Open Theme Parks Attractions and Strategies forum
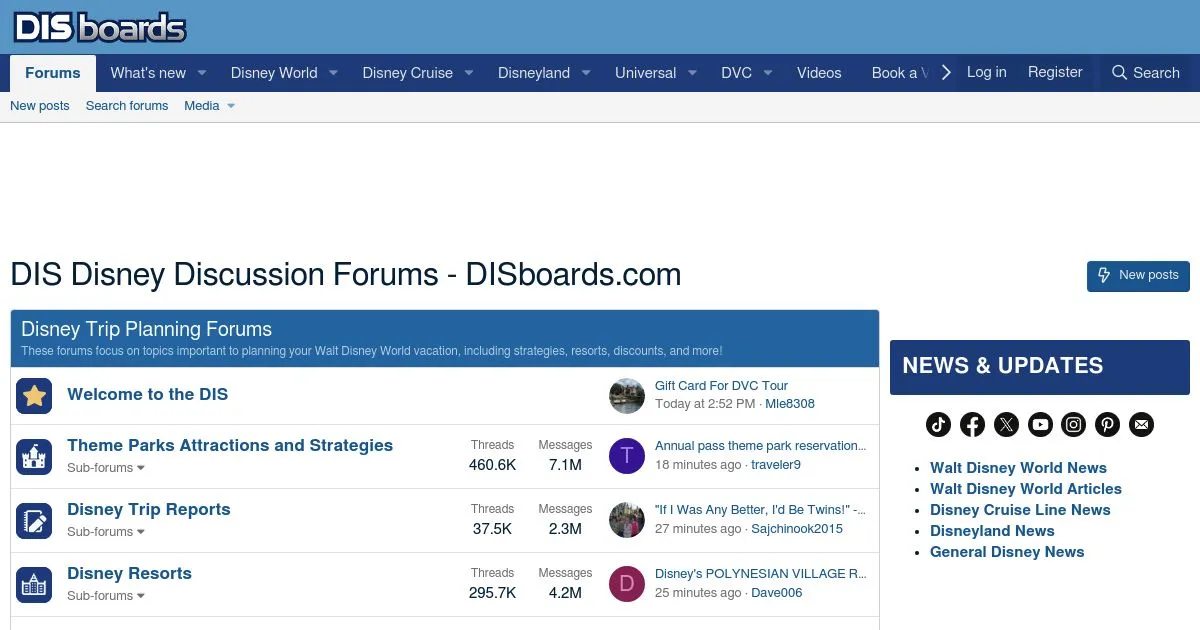Image resolution: width=1200 pixels, height=630 pixels. click(230, 446)
